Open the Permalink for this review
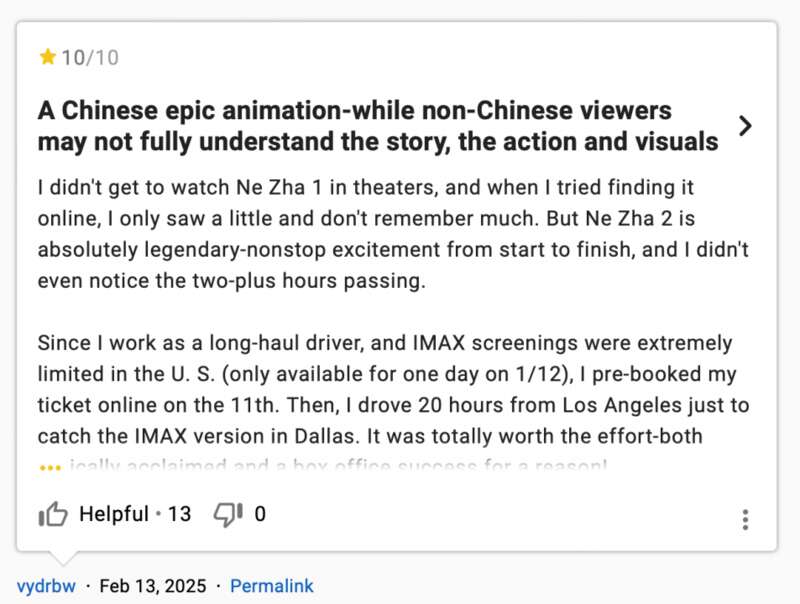This screenshot has width=800, height=604. pyautogui.click(x=272, y=586)
